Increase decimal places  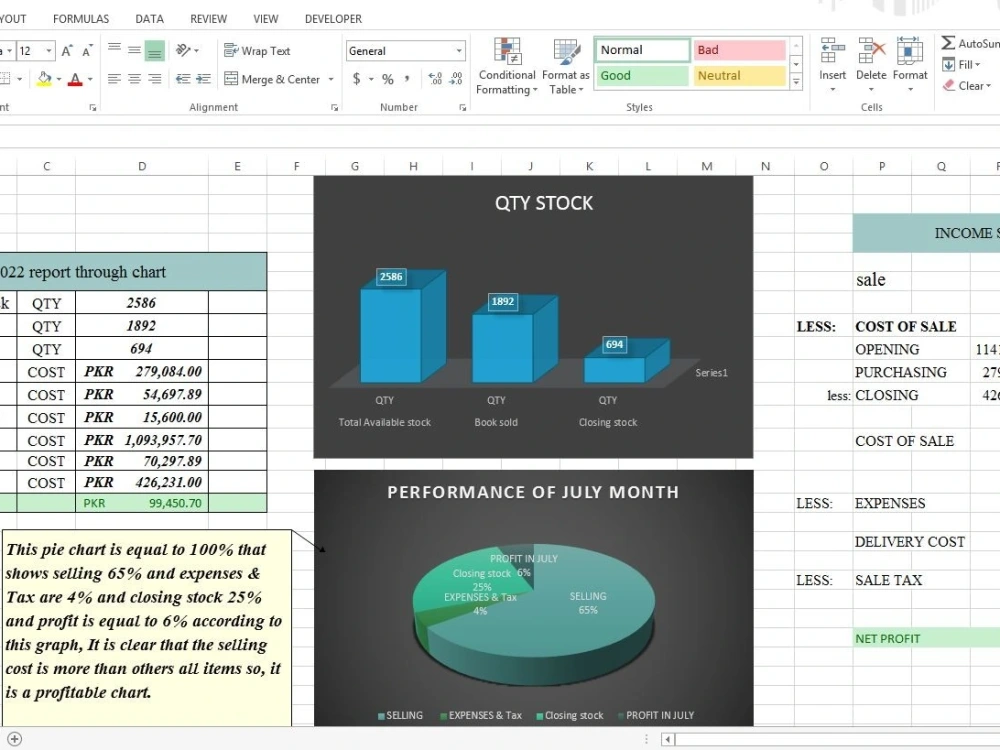(435, 79)
